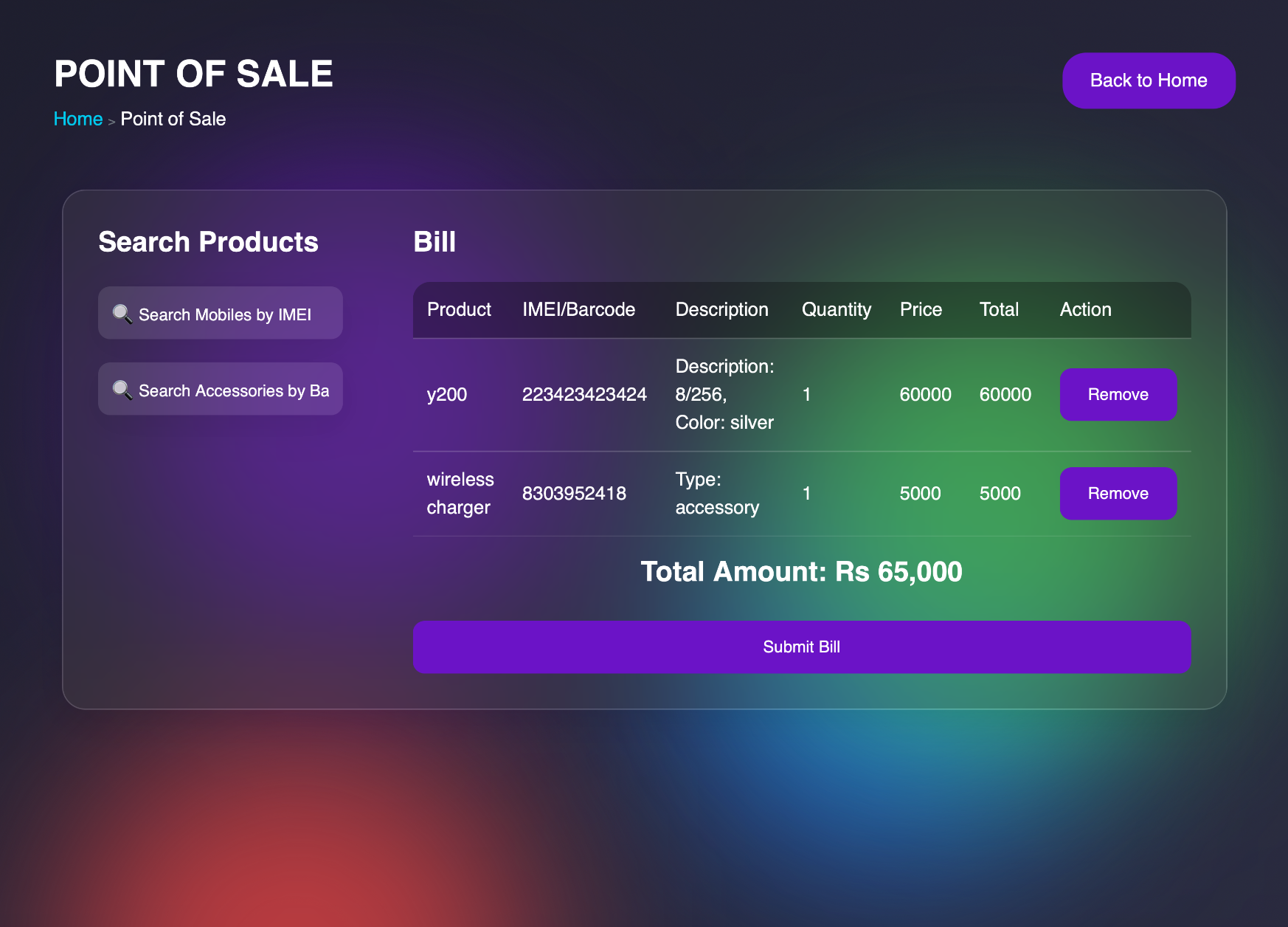Select the silver color description of y200
The width and height of the screenshot is (1288, 927).
724,422
